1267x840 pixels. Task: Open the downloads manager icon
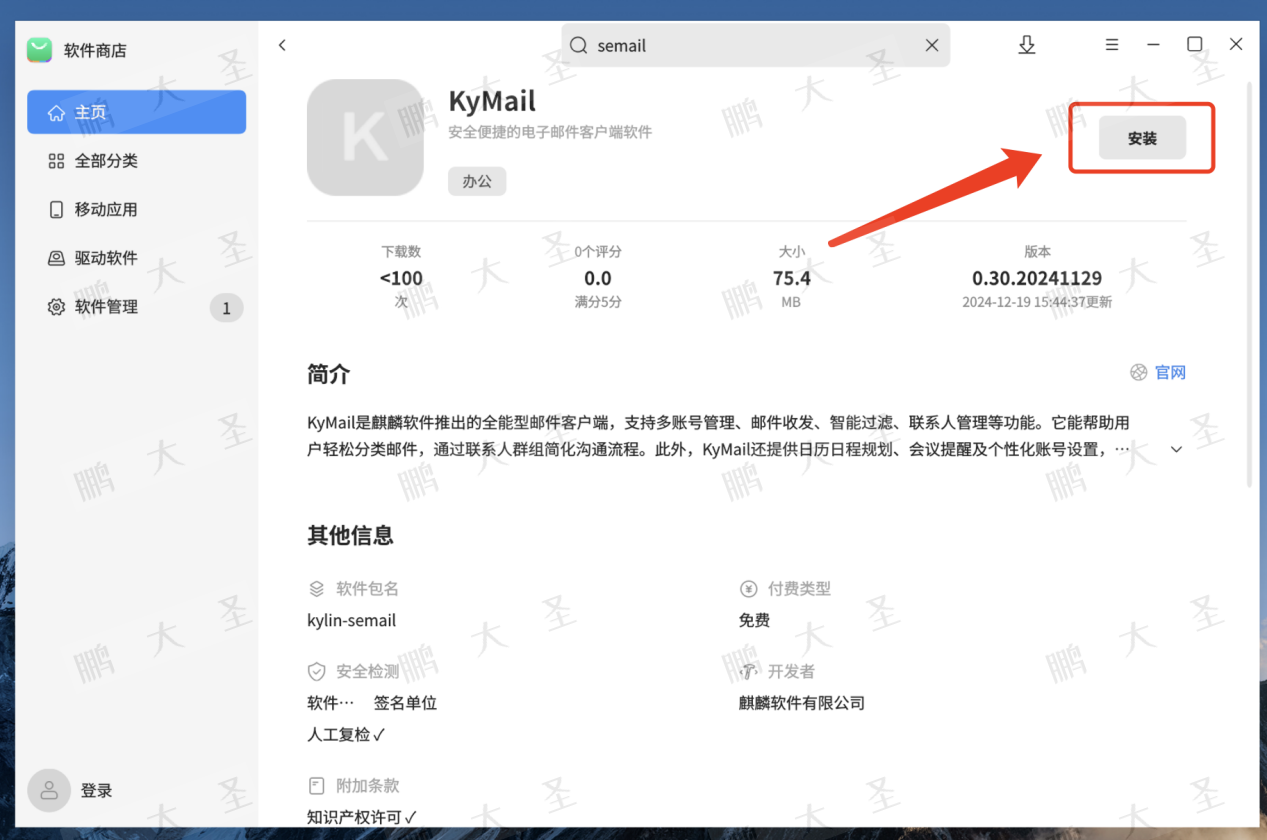[x=1026, y=45]
